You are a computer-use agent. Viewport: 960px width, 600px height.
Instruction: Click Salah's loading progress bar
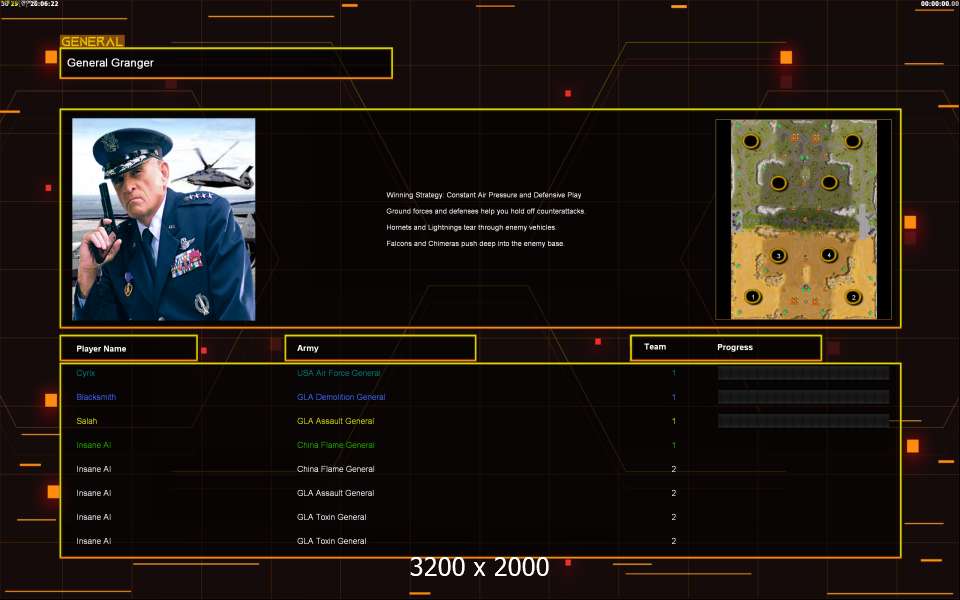[803, 421]
